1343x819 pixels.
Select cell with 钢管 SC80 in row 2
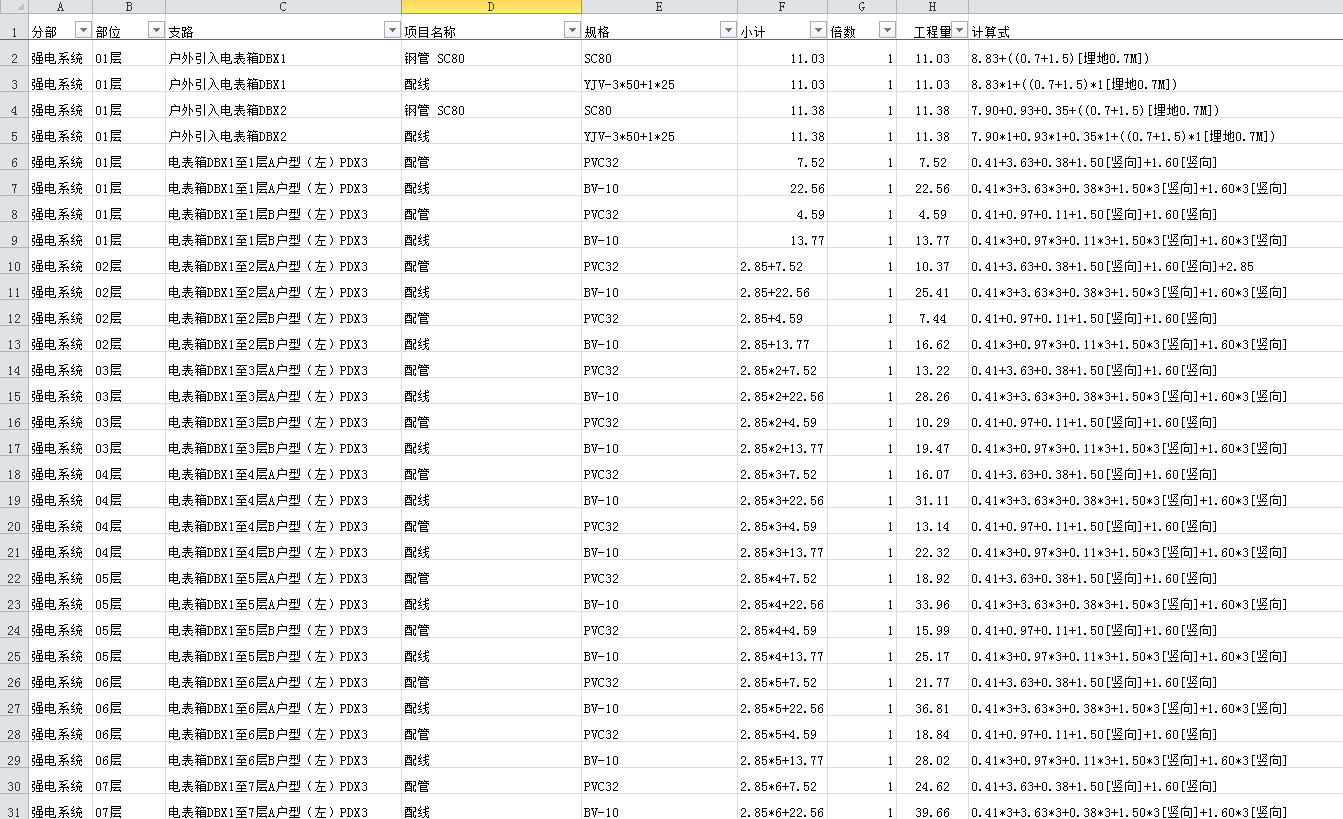pos(491,59)
